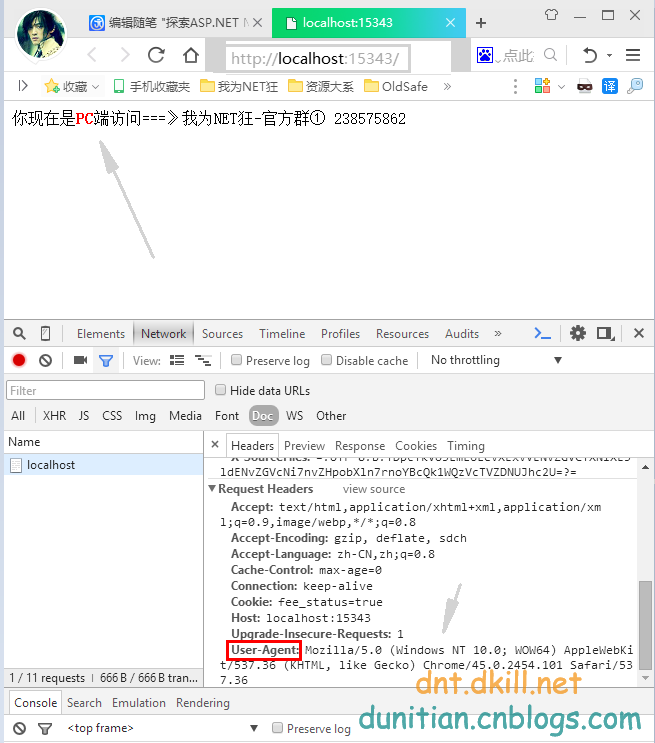Show more DevTools tabs via overflow chevron
The height and width of the screenshot is (743, 655).
(498, 334)
